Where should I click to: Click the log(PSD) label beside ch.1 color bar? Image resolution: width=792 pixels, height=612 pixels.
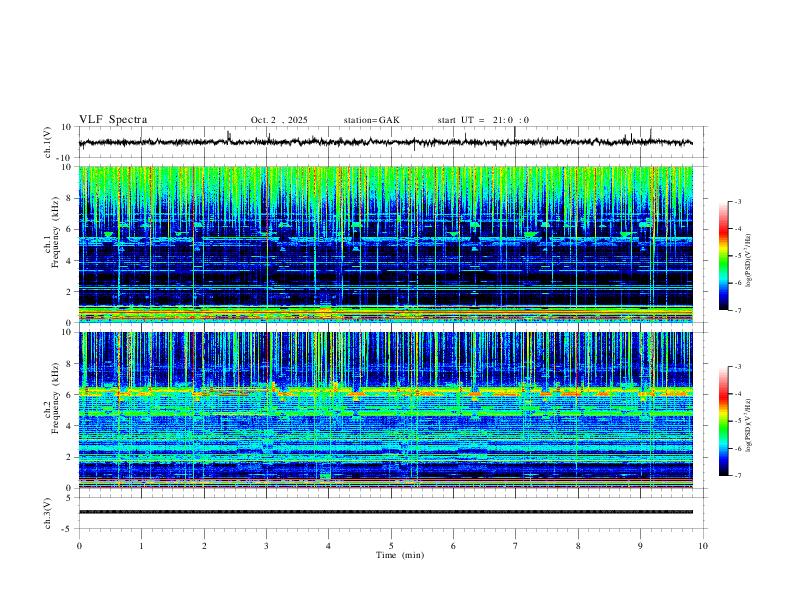click(x=749, y=260)
